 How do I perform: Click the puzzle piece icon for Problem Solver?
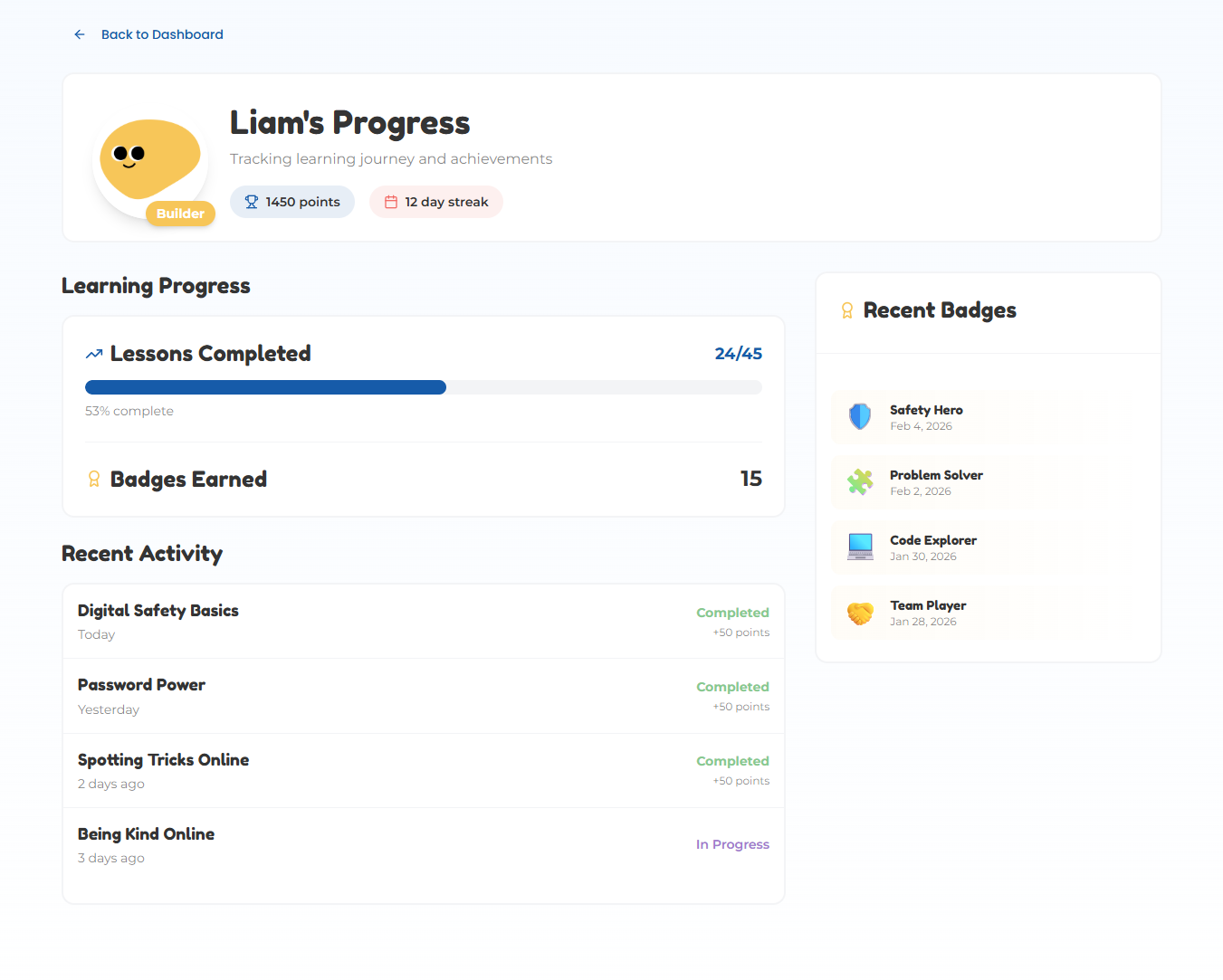pyautogui.click(x=858, y=482)
